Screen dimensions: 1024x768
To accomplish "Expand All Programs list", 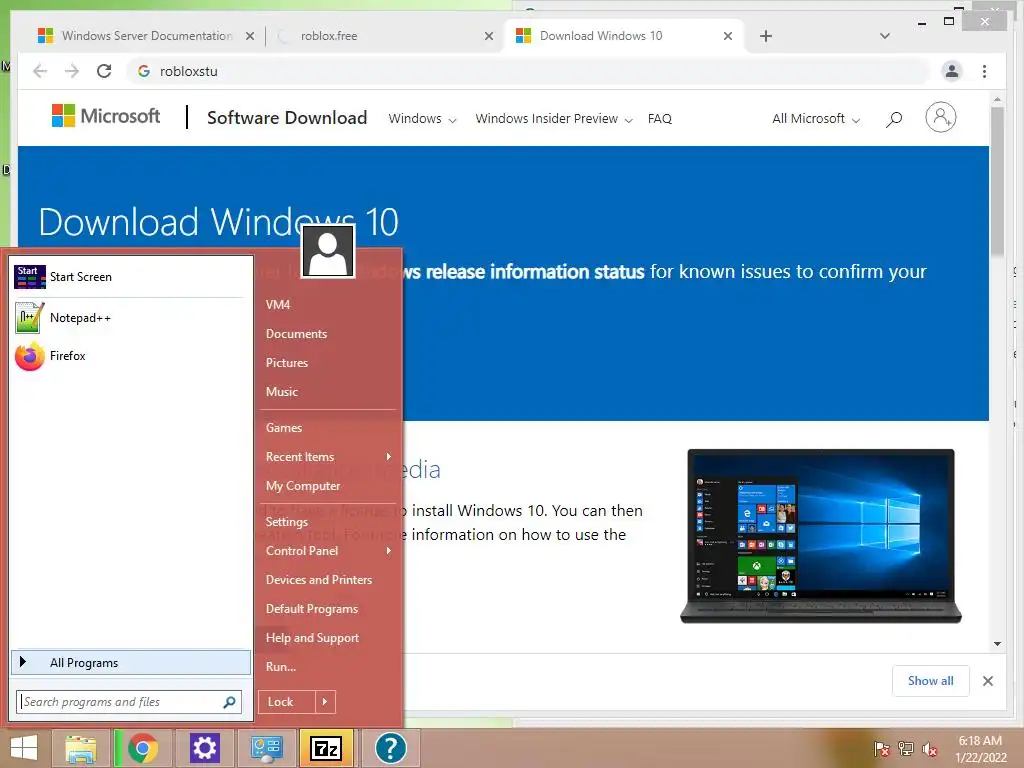I will coord(131,662).
